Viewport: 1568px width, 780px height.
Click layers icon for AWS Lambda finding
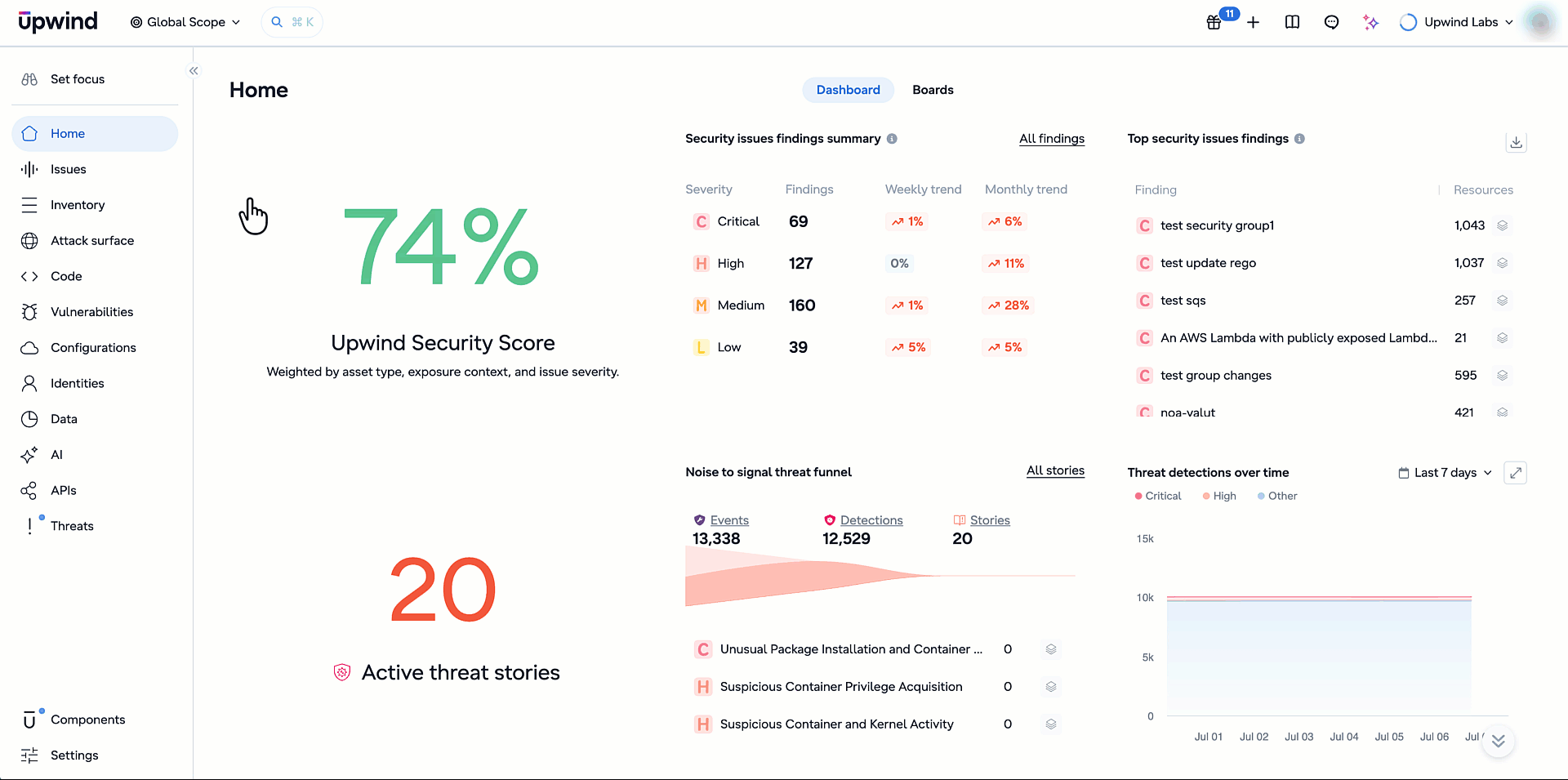tap(1502, 338)
